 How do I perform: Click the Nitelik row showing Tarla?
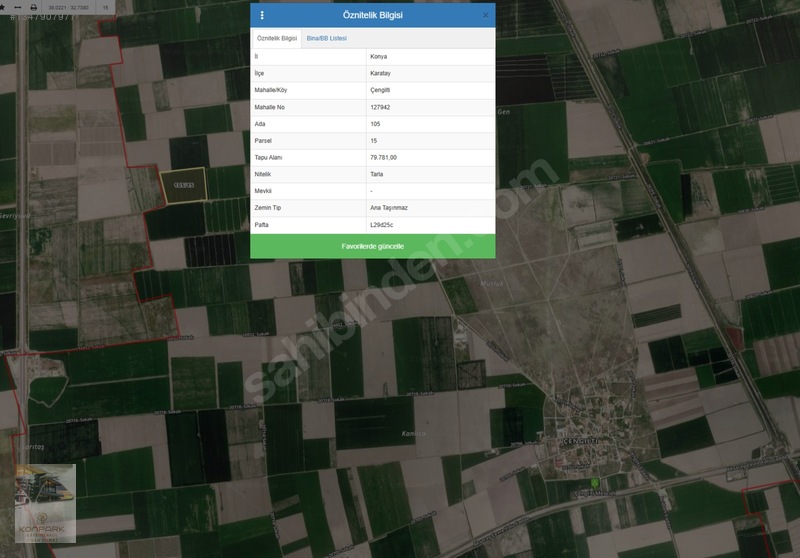(372, 174)
